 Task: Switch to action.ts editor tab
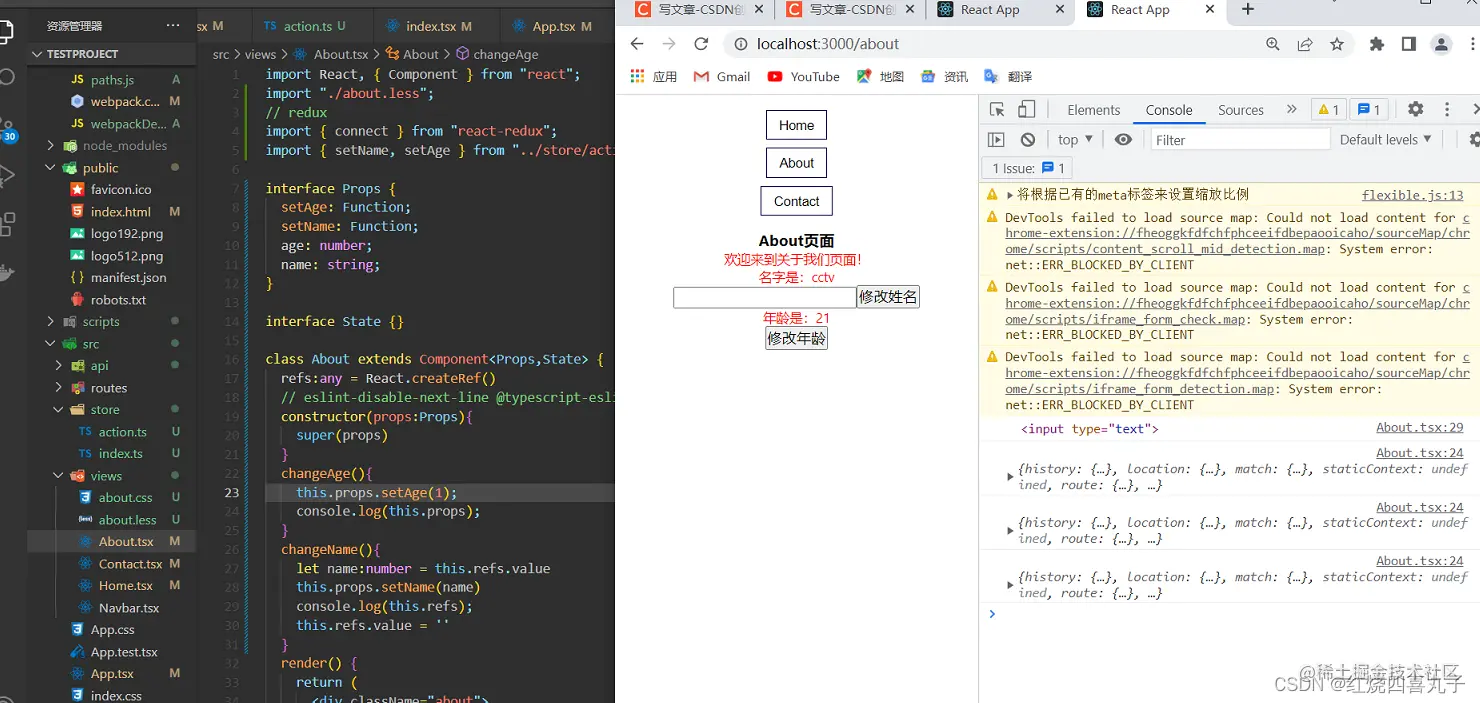click(307, 26)
